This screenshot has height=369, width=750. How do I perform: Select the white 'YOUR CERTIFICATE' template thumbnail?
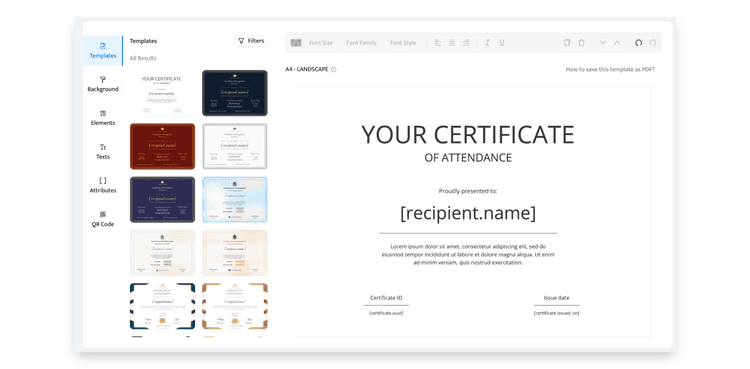(162, 93)
